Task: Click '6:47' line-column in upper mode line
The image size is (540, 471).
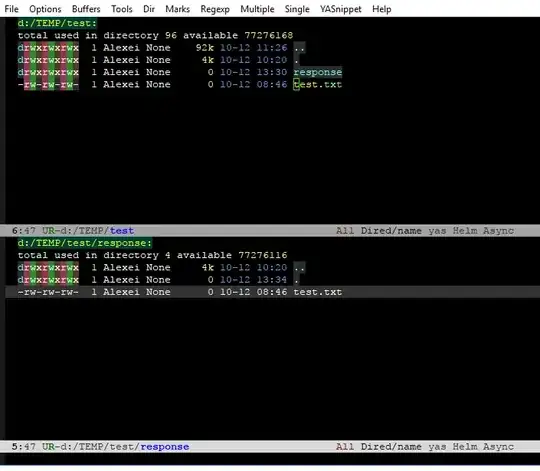Action: (23, 230)
